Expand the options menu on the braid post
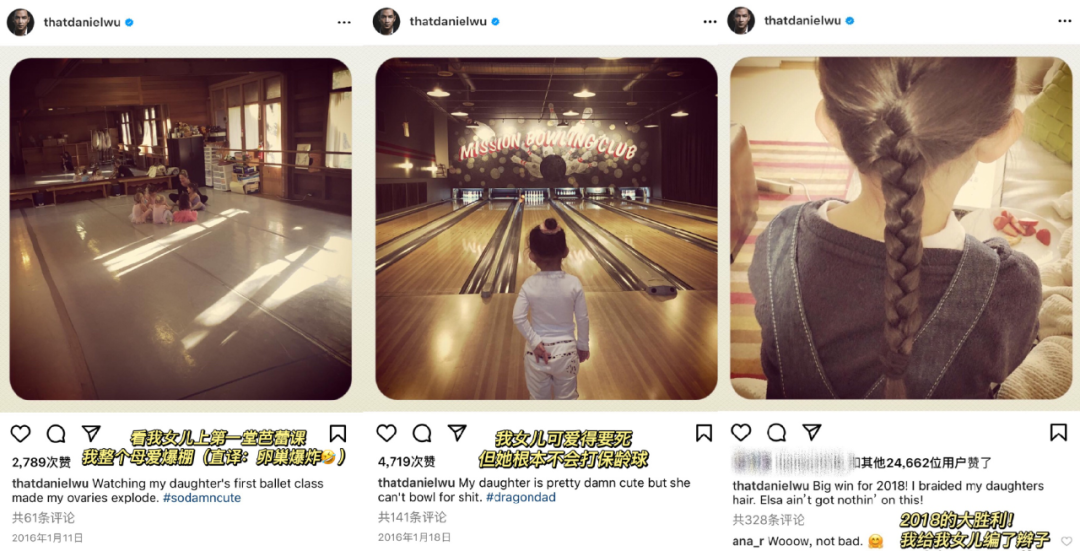The image size is (1080, 551). (1065, 21)
